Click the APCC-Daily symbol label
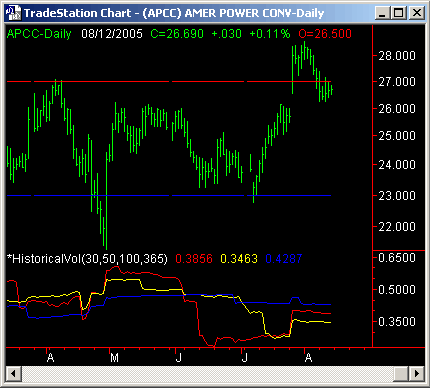Image resolution: width=430 pixels, height=388 pixels. (x=39, y=34)
